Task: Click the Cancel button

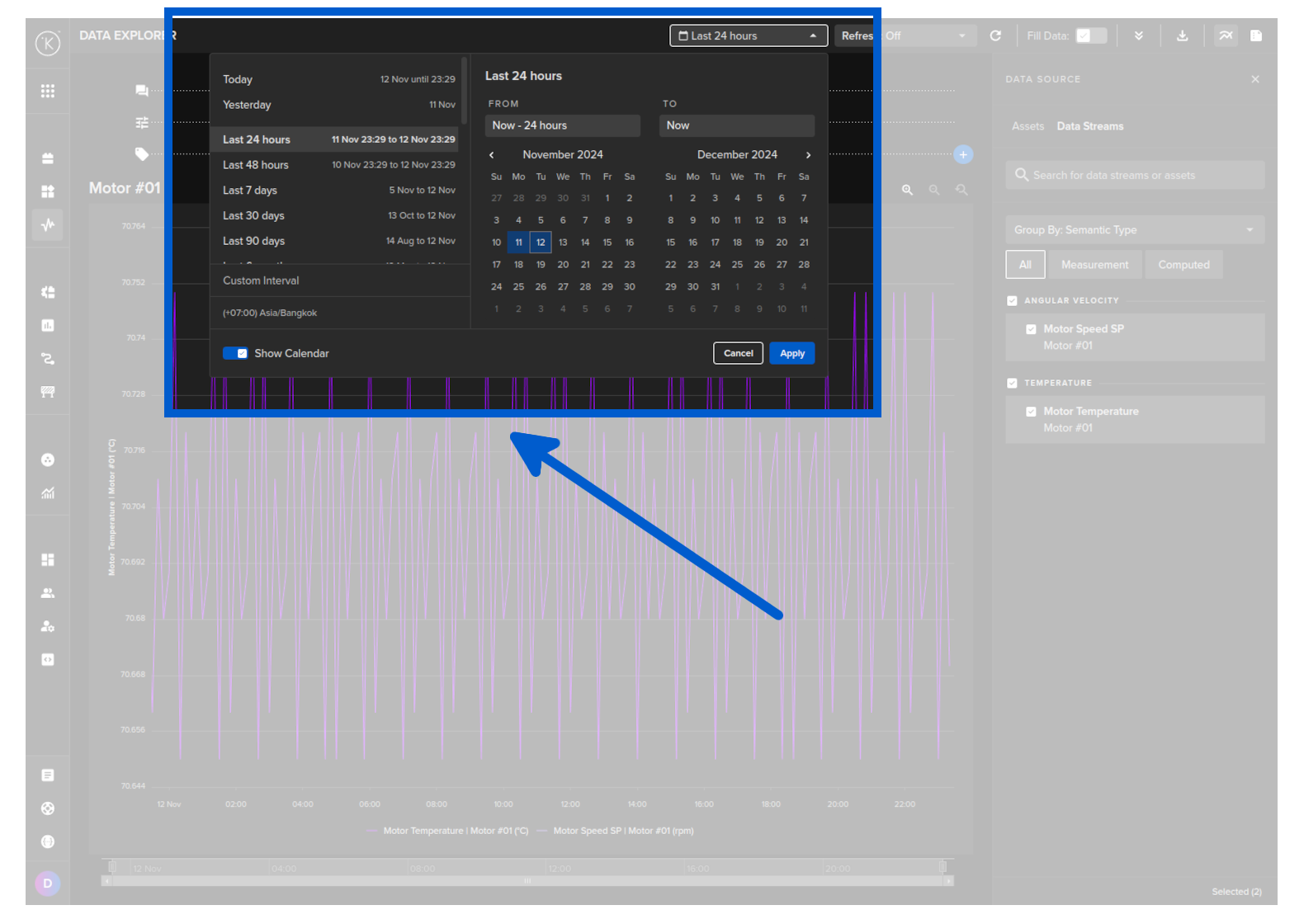Action: (x=738, y=353)
